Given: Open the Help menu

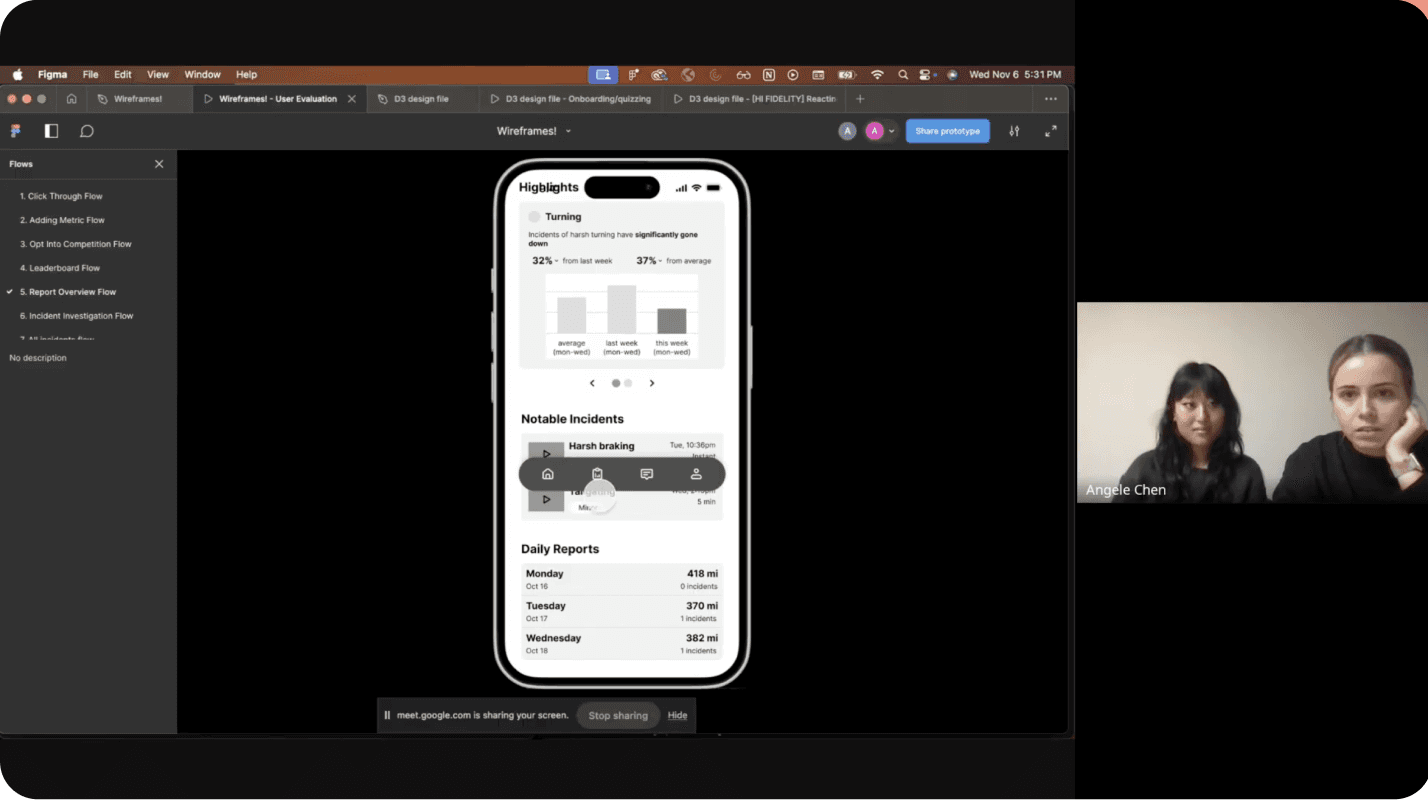Looking at the screenshot, I should coord(246,74).
